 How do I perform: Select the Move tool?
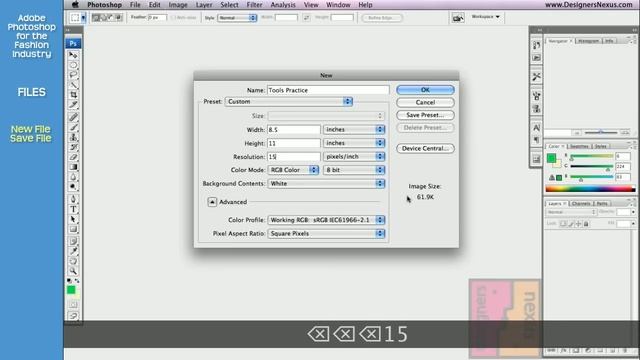[73, 55]
